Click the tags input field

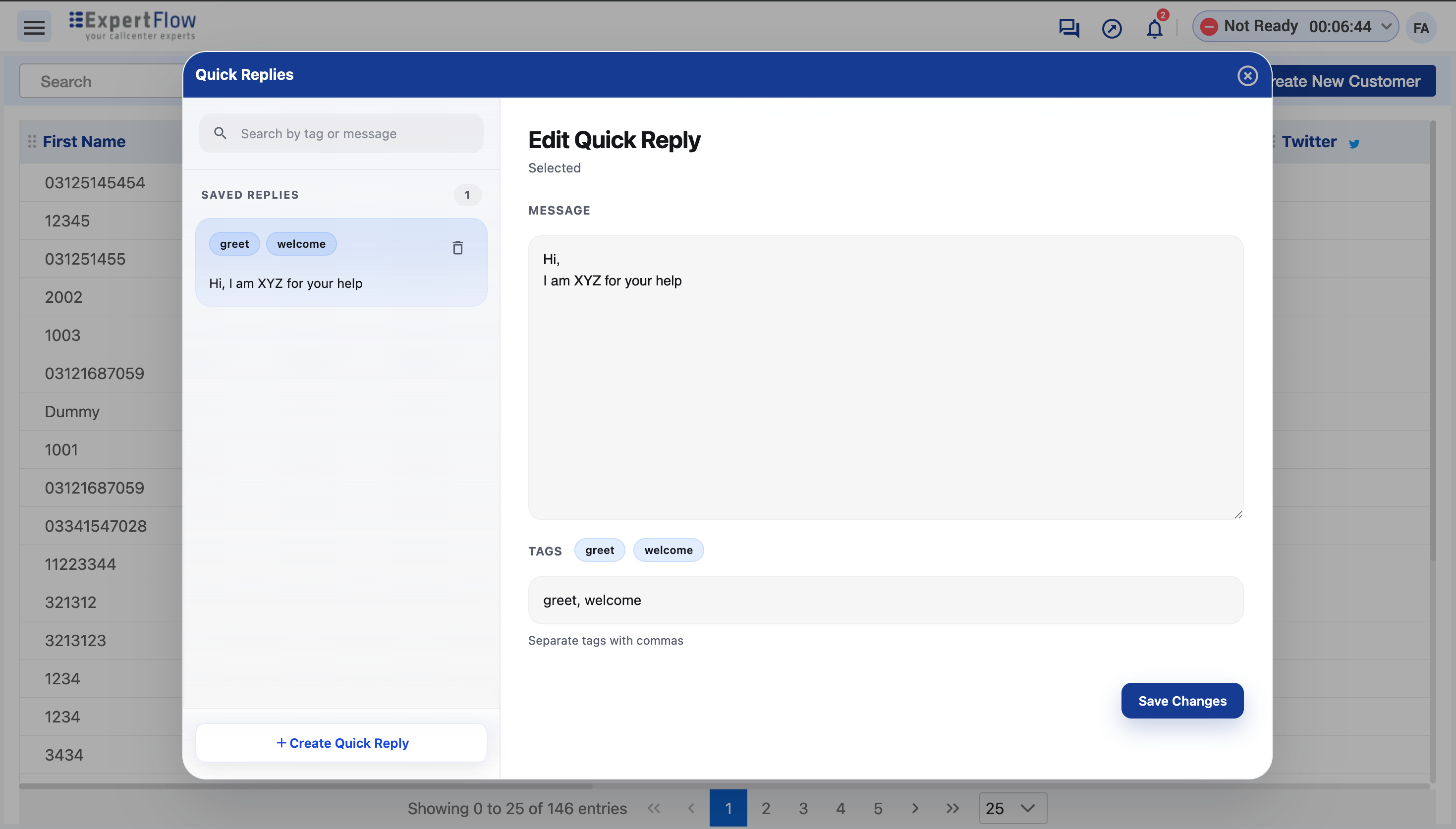coord(885,600)
